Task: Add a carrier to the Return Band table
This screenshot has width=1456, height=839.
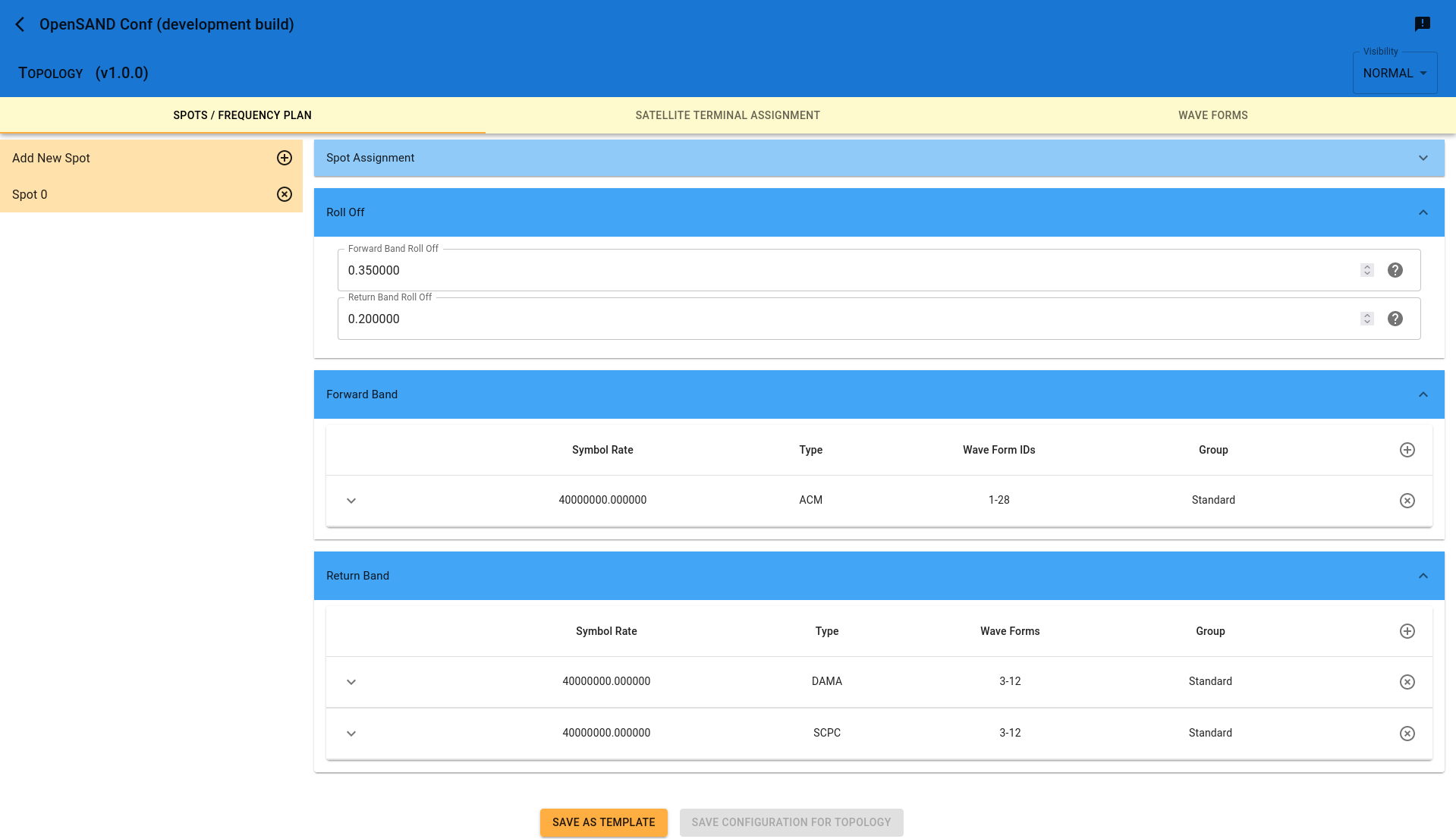Action: (x=1407, y=631)
